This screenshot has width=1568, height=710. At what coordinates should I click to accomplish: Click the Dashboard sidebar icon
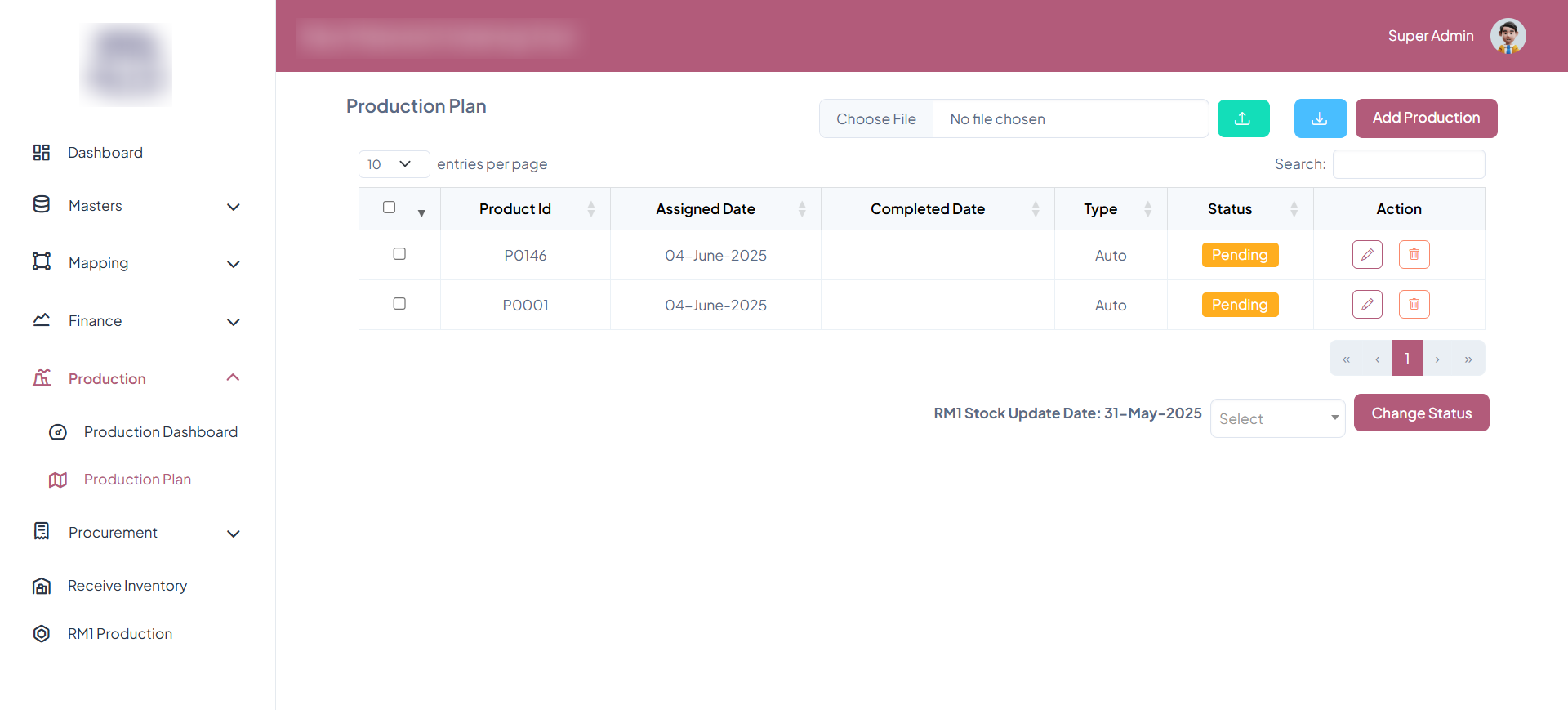pyautogui.click(x=42, y=153)
